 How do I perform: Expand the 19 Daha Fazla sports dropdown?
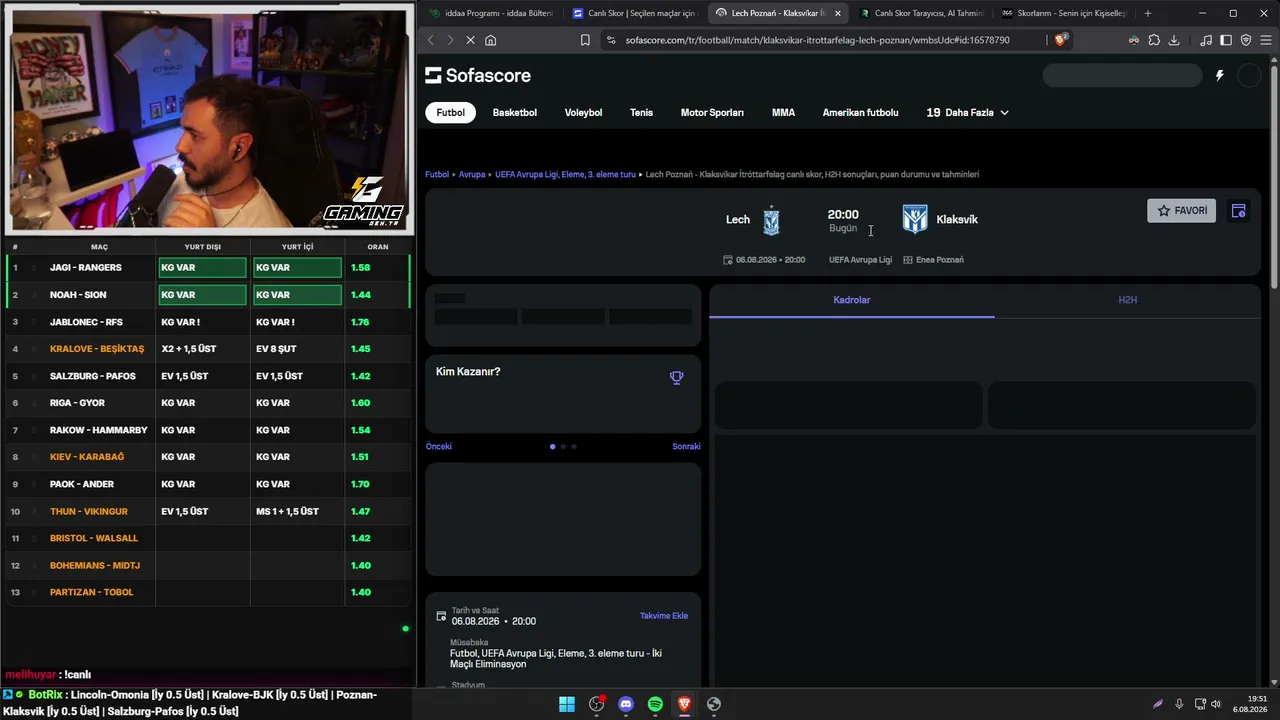tap(967, 113)
